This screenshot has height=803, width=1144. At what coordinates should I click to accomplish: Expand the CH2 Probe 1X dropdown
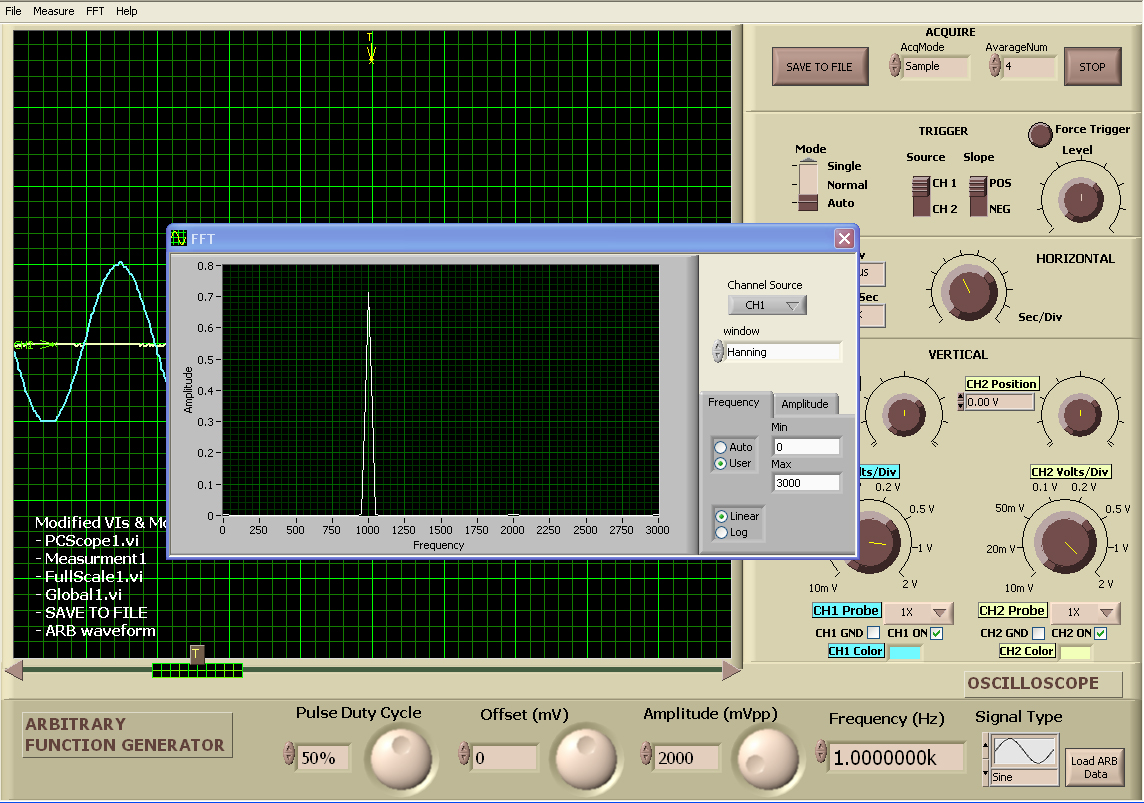pos(1085,612)
